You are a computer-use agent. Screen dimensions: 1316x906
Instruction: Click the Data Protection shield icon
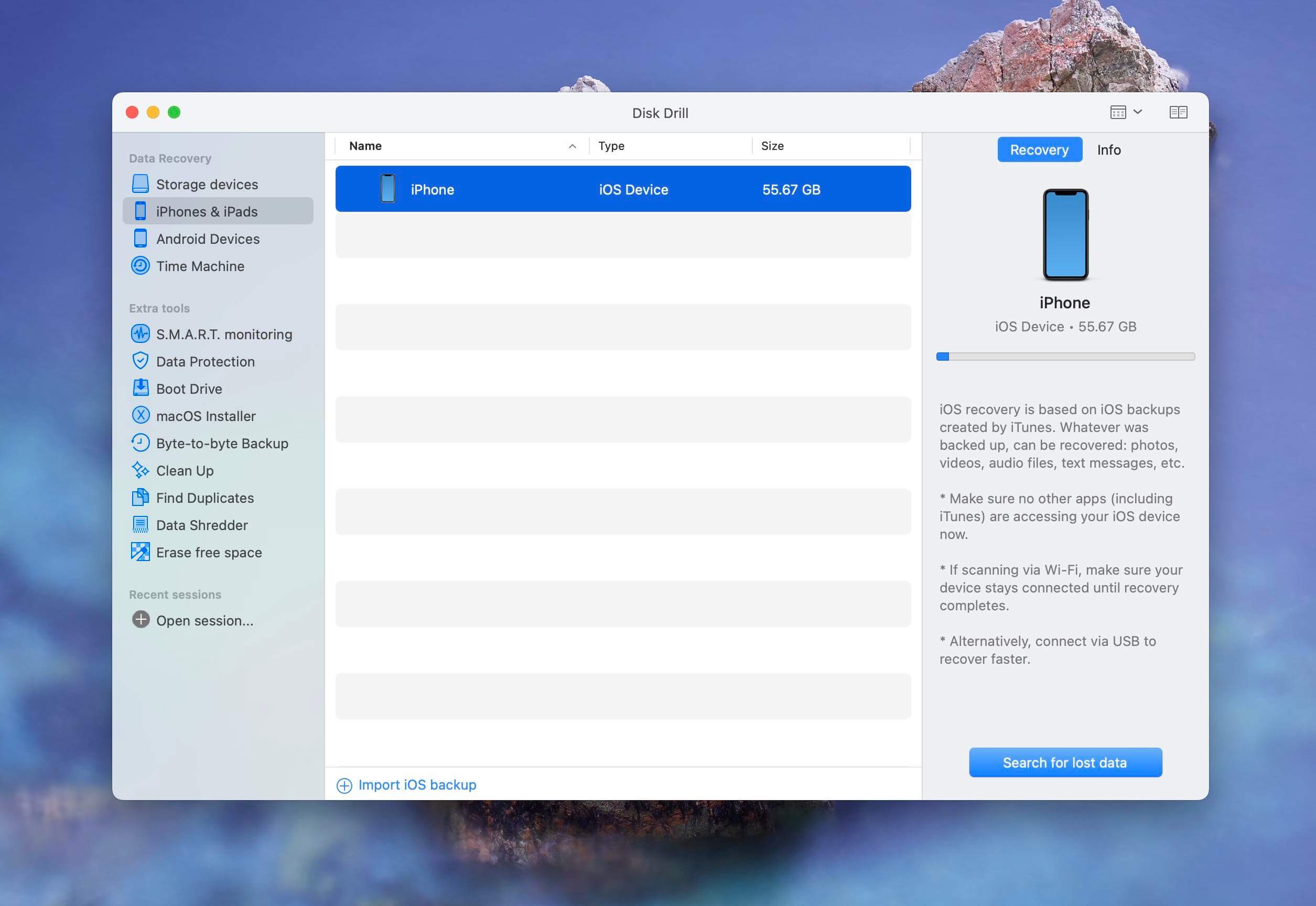[x=140, y=361]
